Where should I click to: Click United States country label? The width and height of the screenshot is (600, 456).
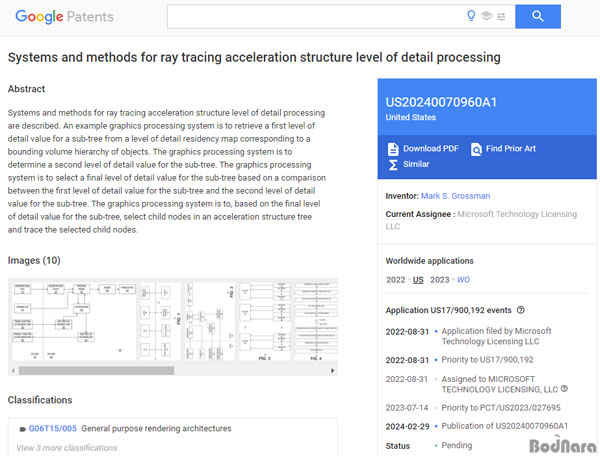click(411, 117)
